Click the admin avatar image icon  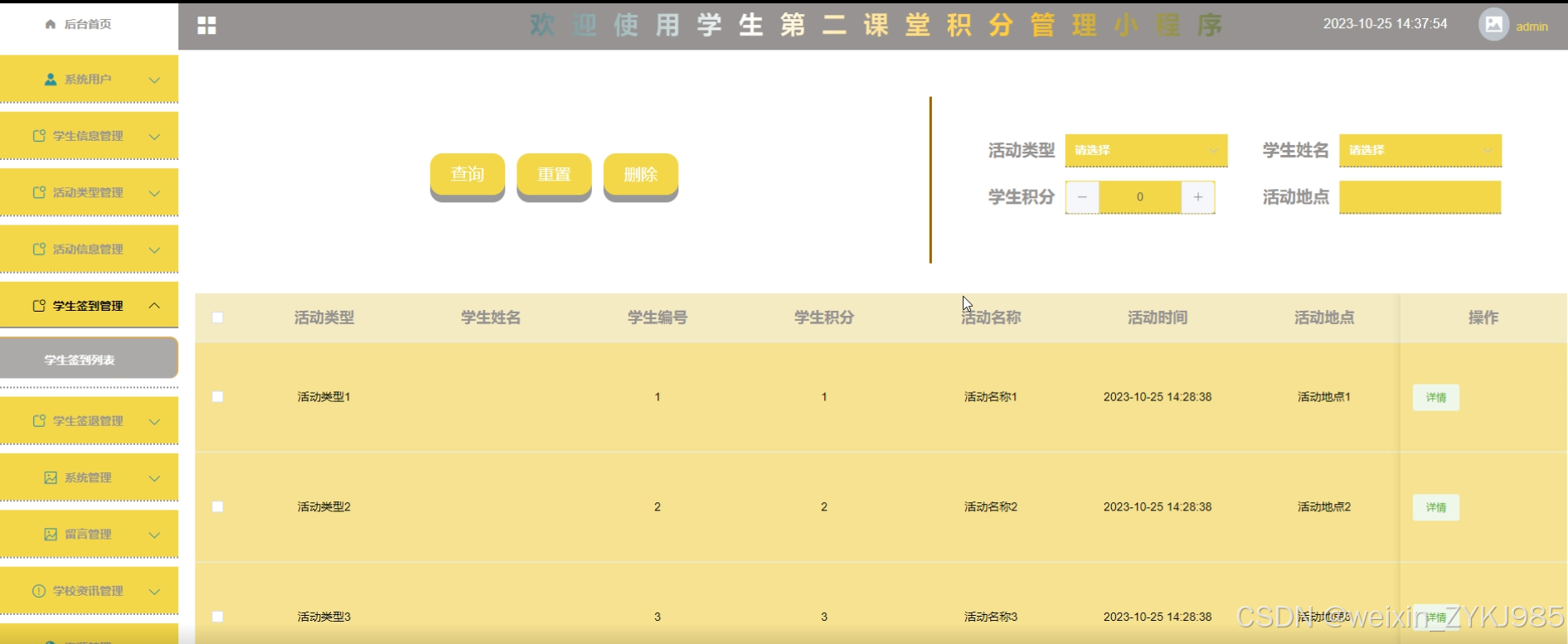point(1493,24)
